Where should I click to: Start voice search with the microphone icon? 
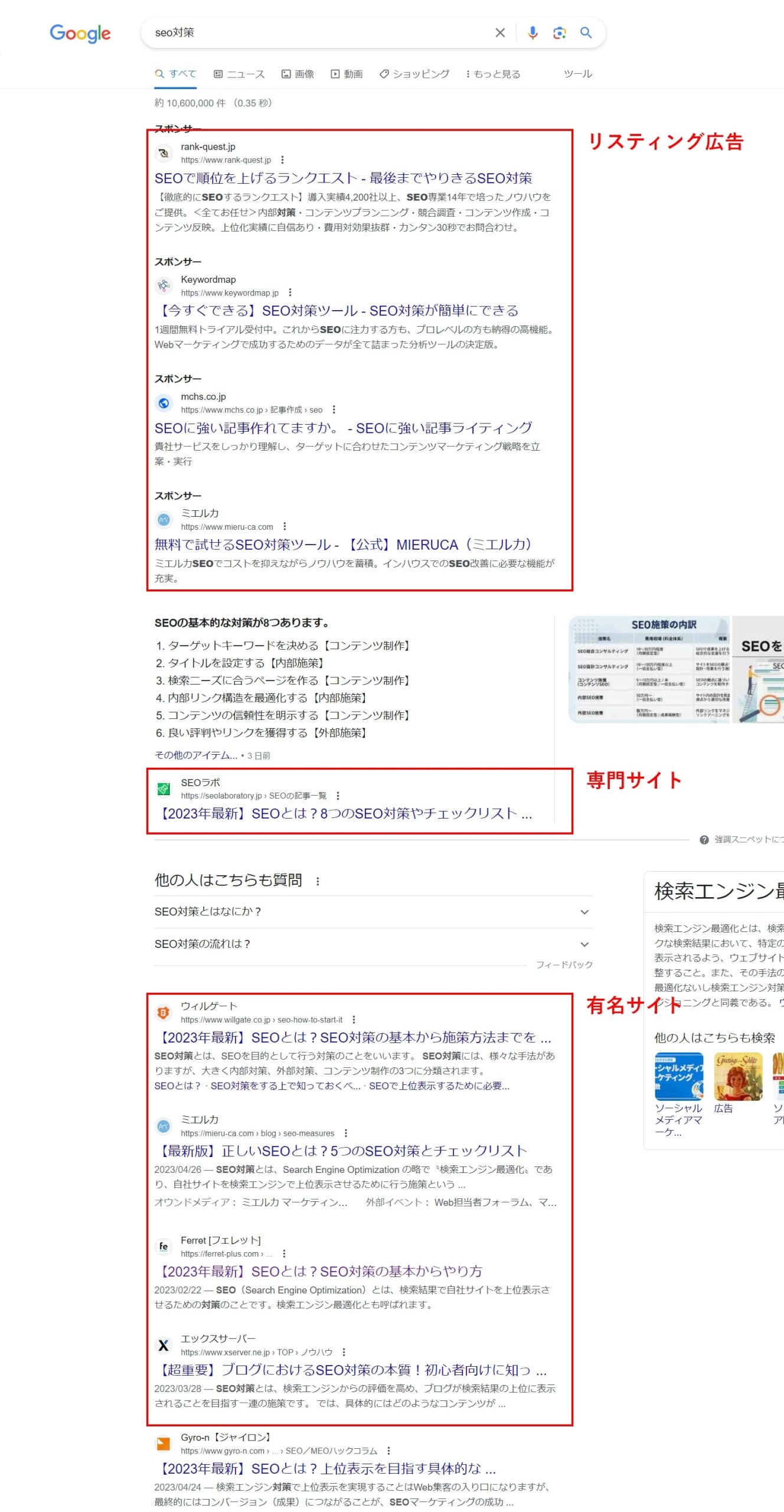(x=533, y=32)
